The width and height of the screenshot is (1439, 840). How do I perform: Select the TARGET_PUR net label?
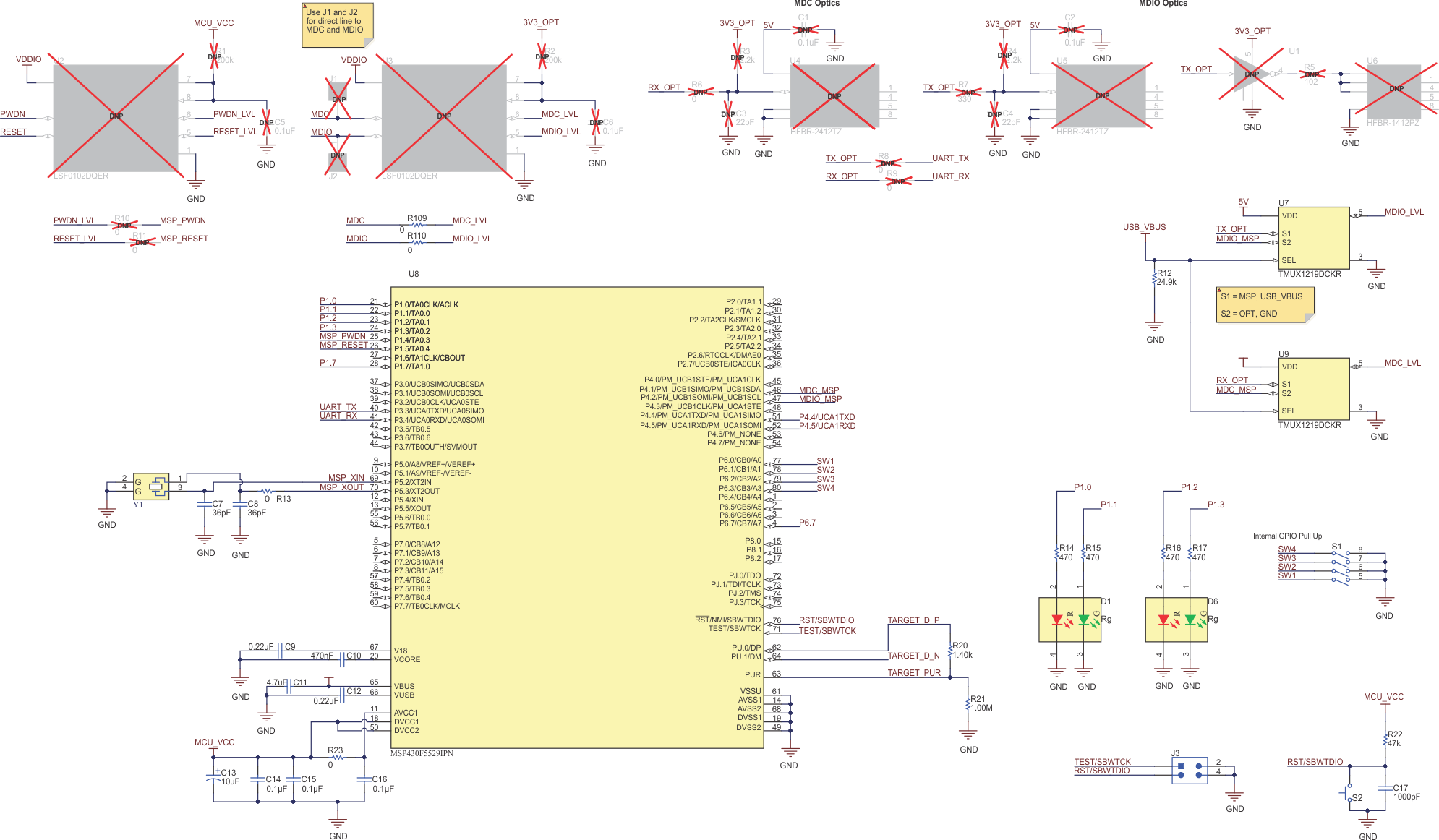915,673
